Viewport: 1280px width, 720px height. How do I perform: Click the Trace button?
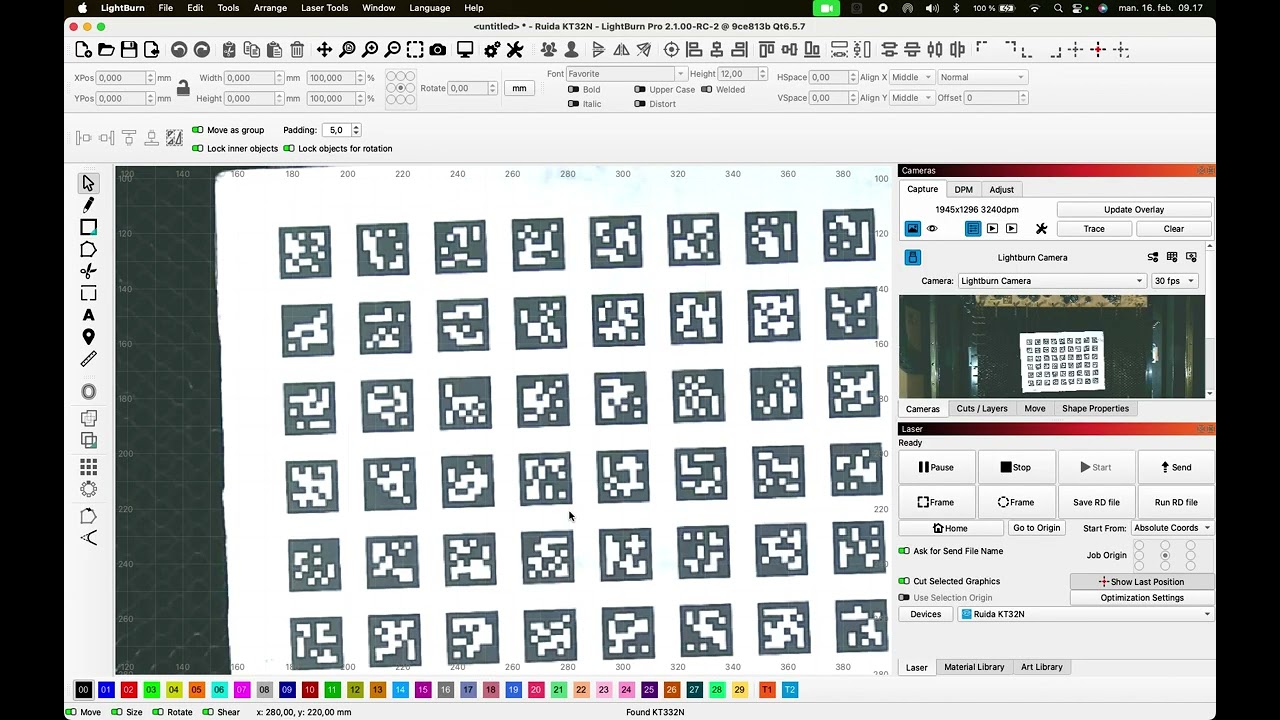click(x=1094, y=229)
